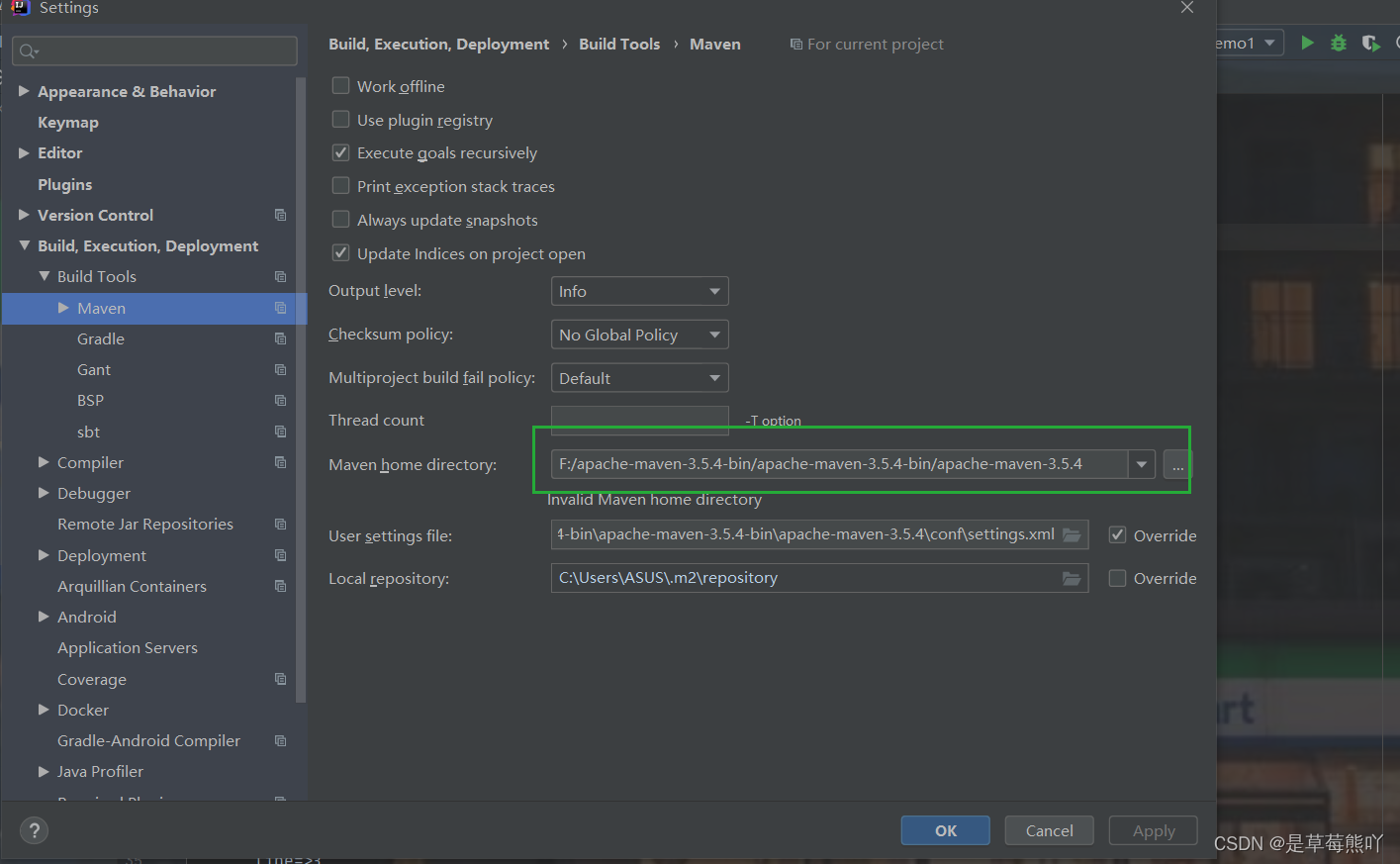Click the Build Tools breadcrumb

coord(619,44)
